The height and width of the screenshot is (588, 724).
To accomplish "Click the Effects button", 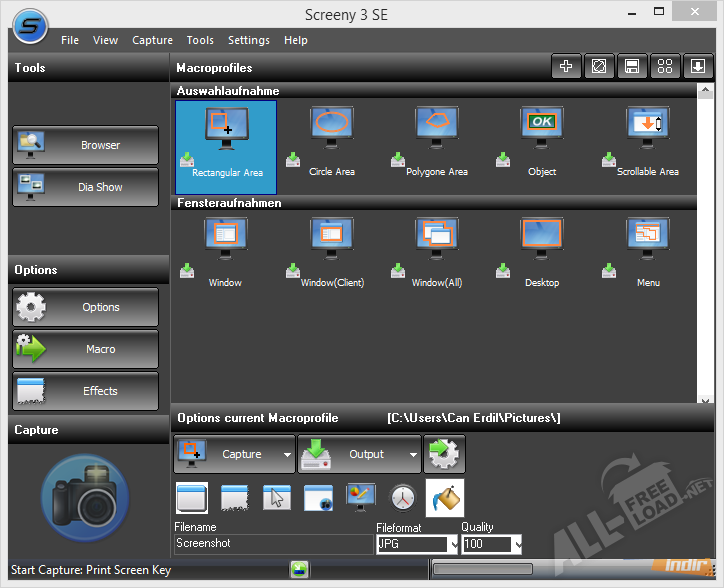I will (86, 392).
